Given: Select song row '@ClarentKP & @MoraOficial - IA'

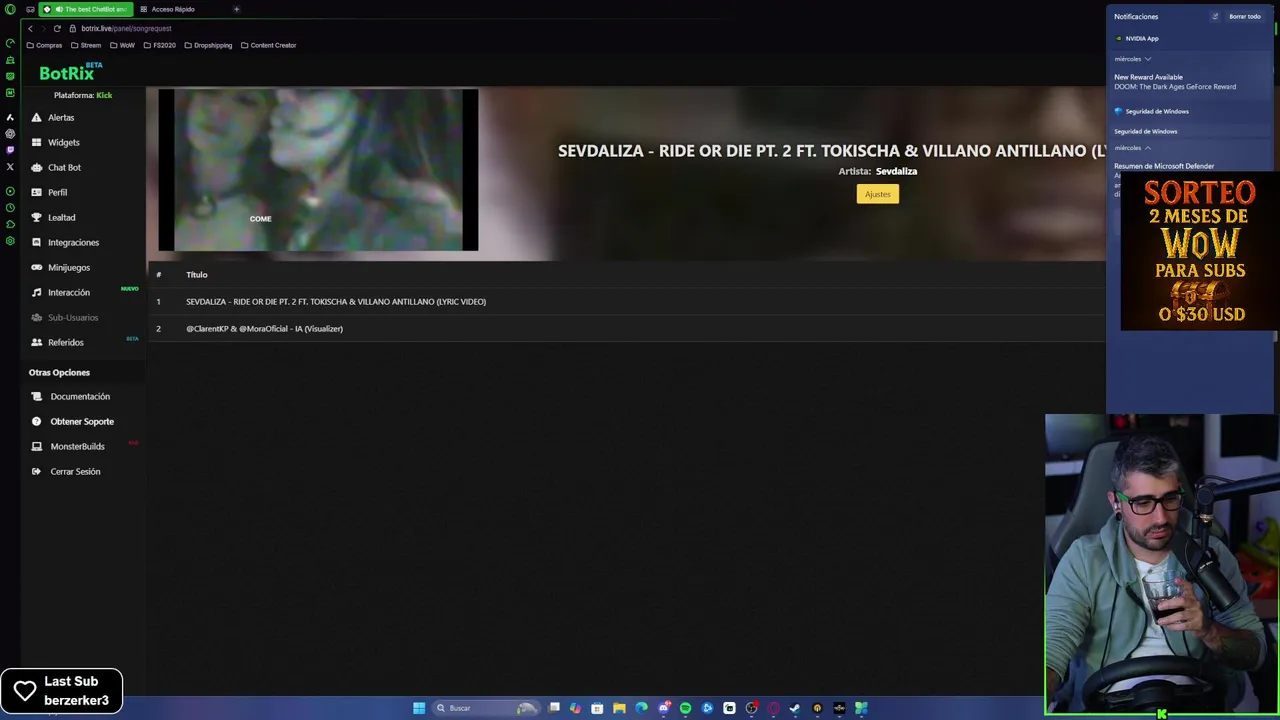Looking at the screenshot, I should [x=626, y=328].
